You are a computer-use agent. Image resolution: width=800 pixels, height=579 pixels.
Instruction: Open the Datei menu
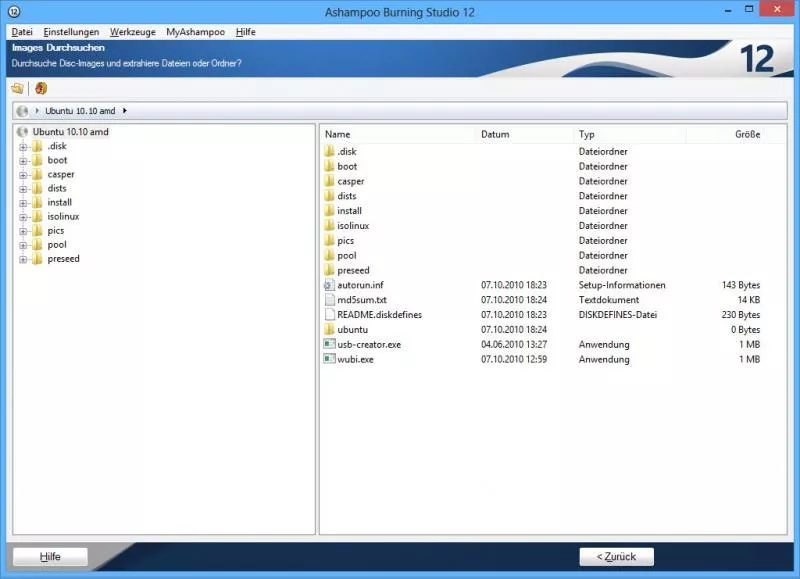point(22,32)
